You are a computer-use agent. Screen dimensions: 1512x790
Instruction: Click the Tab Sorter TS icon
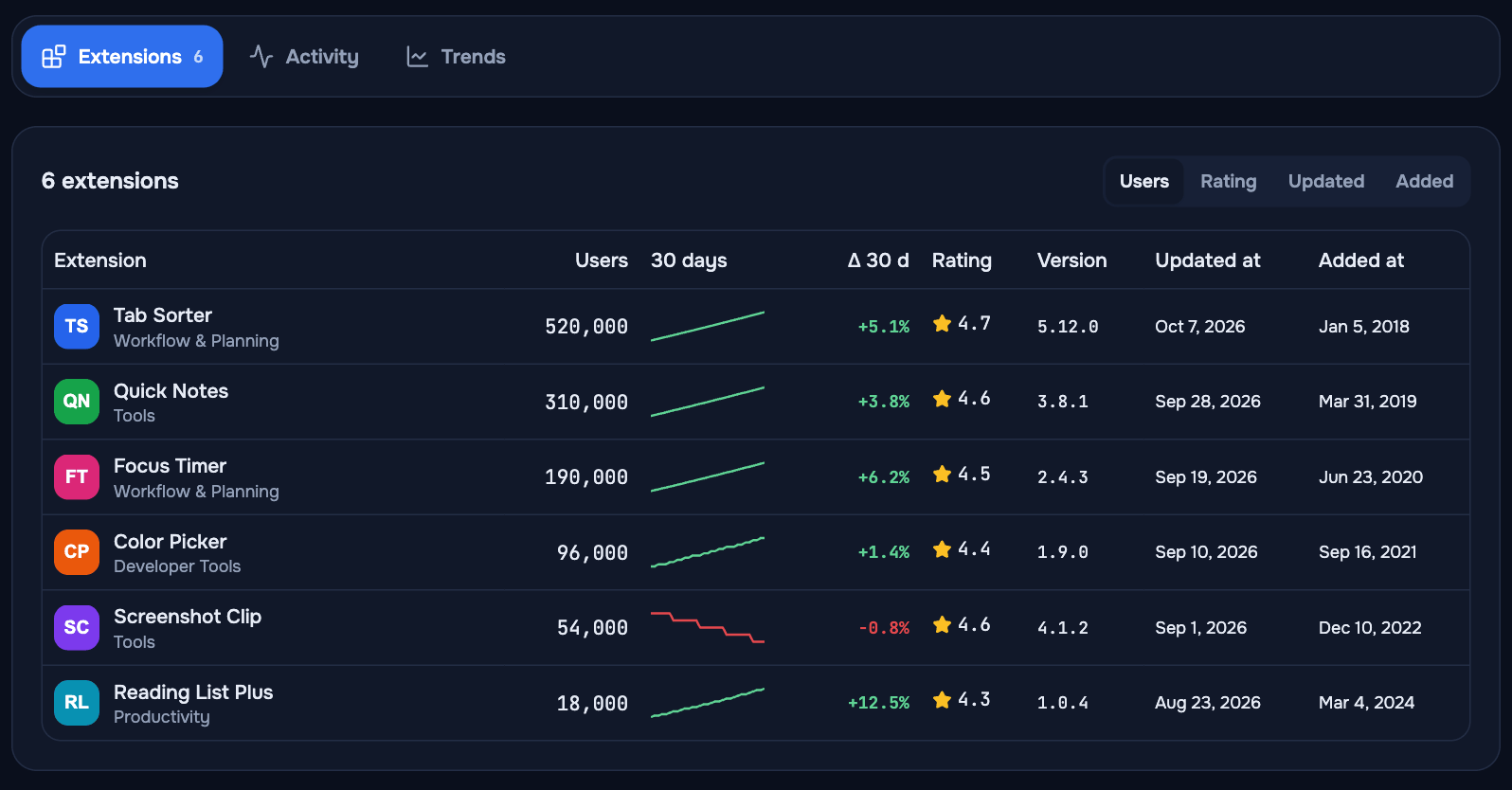[x=77, y=327]
